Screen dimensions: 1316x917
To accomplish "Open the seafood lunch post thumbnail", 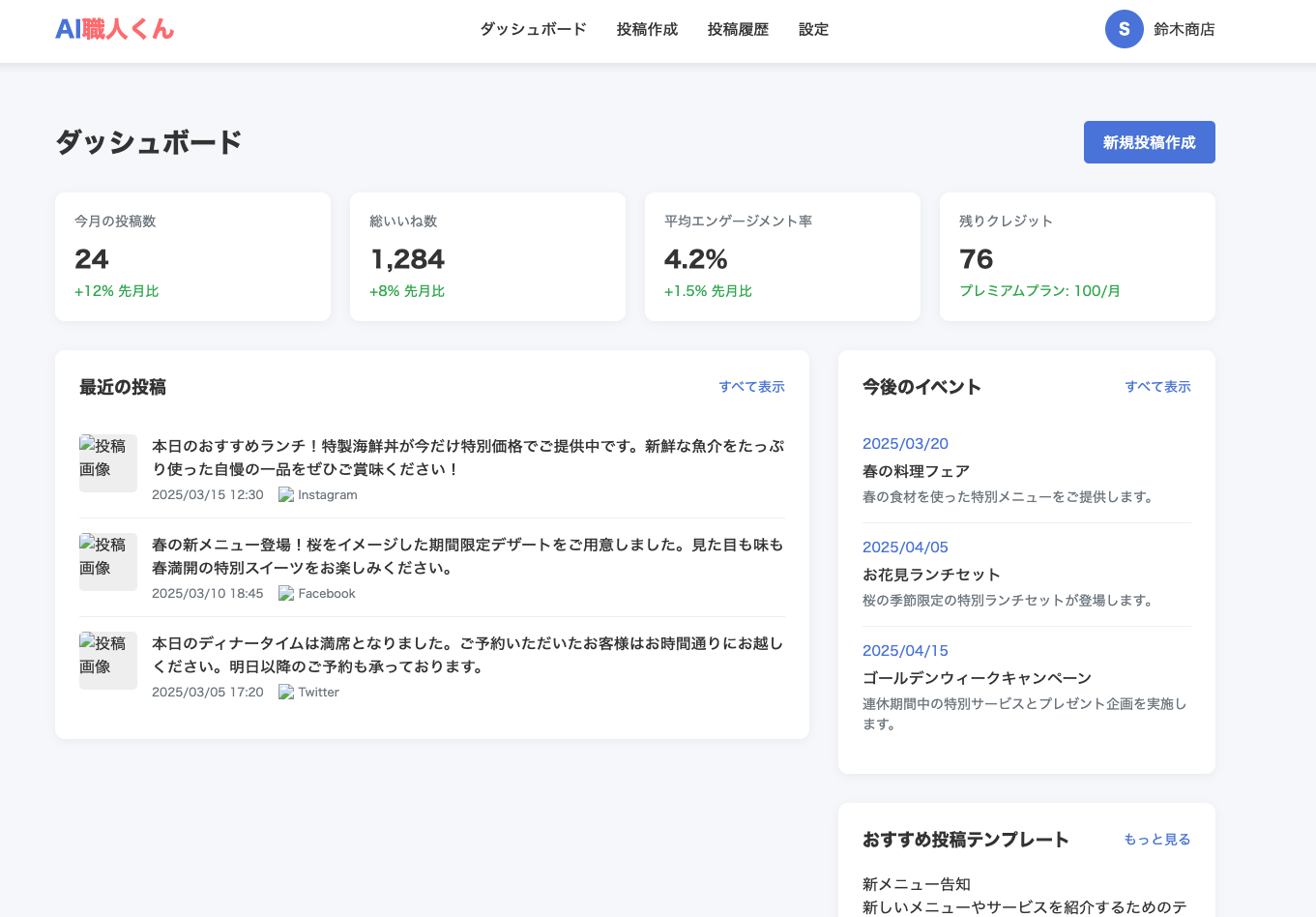I will 107,463.
